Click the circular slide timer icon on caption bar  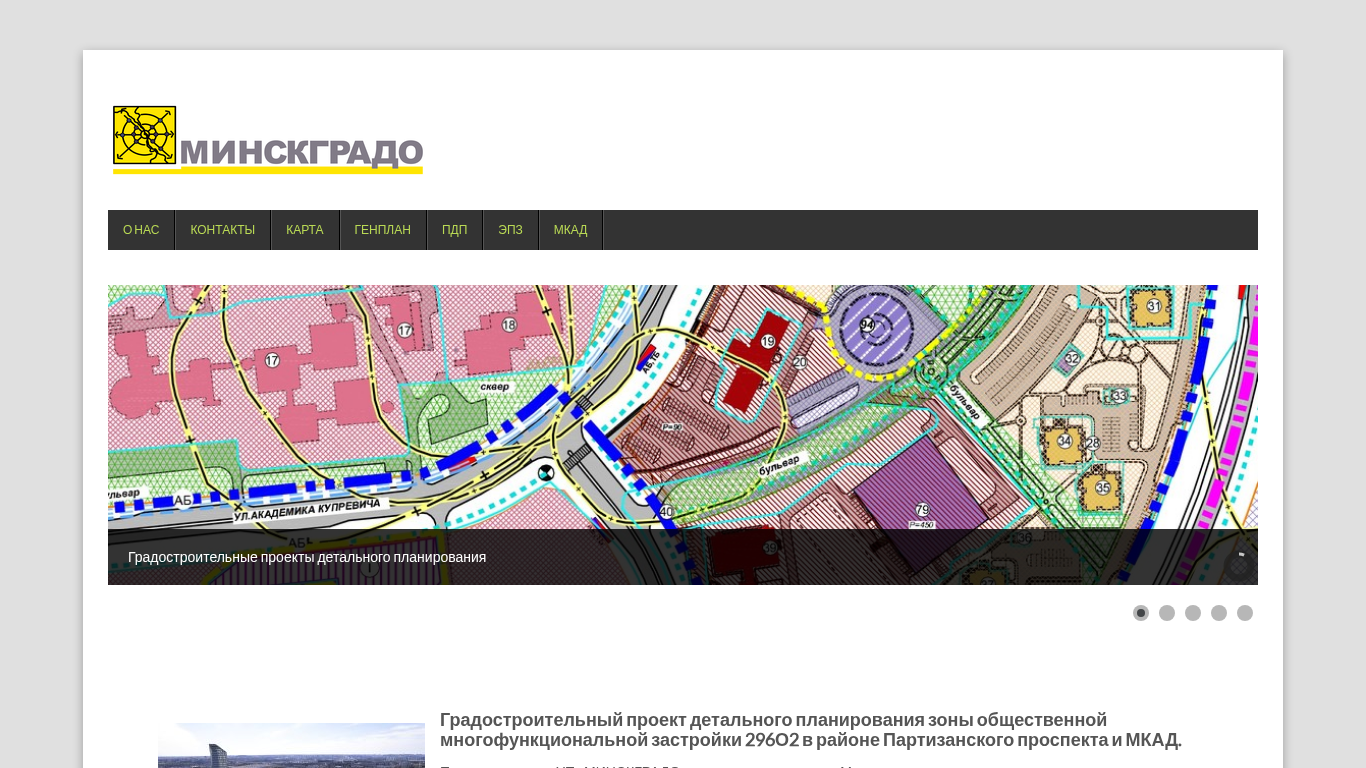1240,563
